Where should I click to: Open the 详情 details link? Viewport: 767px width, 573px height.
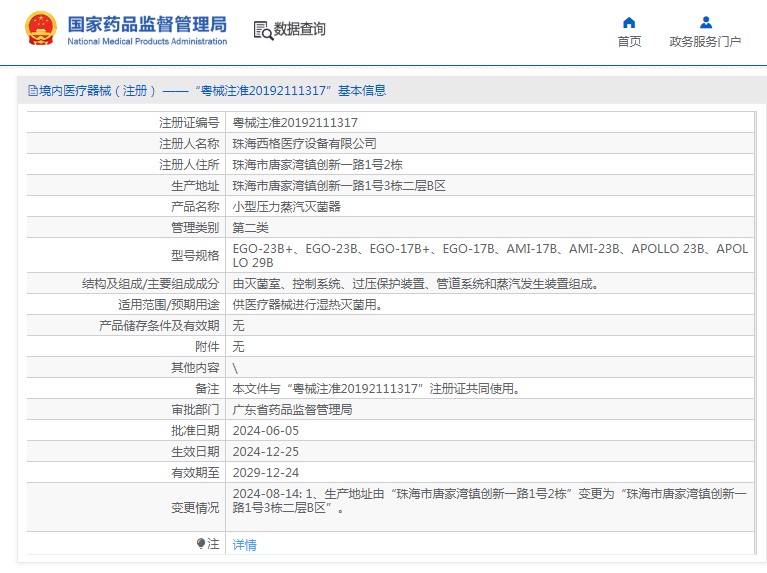[x=244, y=545]
